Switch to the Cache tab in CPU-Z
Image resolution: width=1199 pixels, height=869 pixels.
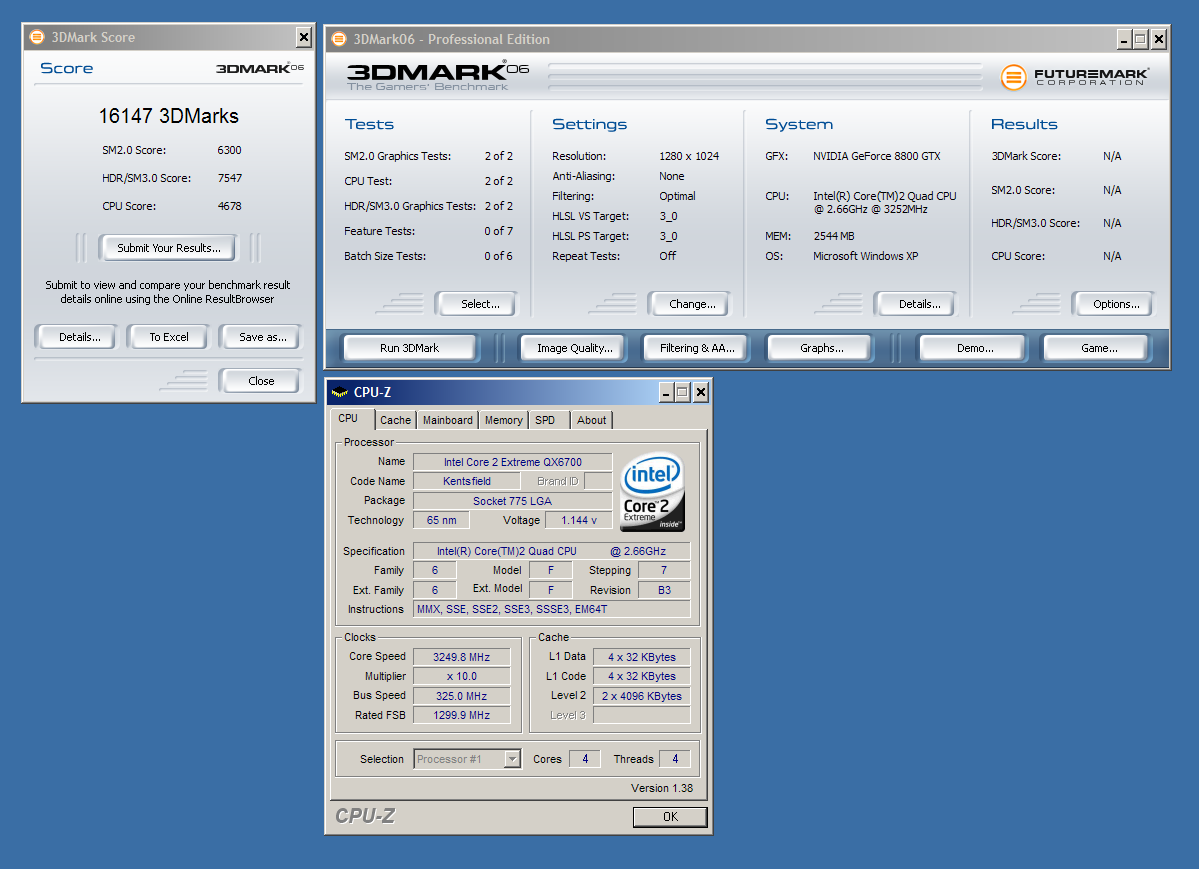coord(395,420)
